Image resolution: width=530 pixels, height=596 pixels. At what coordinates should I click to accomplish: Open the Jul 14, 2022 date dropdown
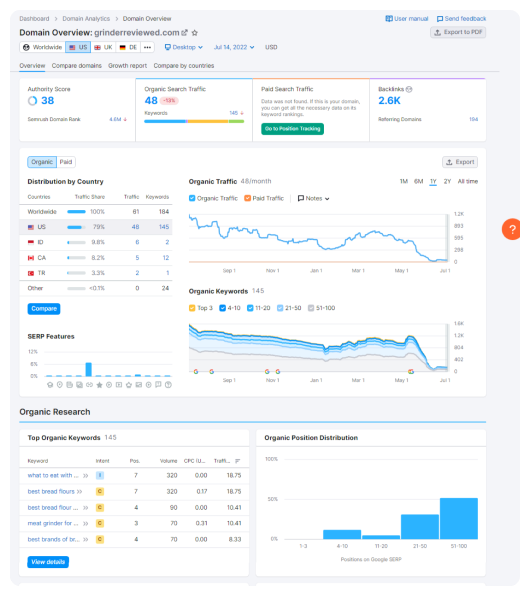click(234, 47)
